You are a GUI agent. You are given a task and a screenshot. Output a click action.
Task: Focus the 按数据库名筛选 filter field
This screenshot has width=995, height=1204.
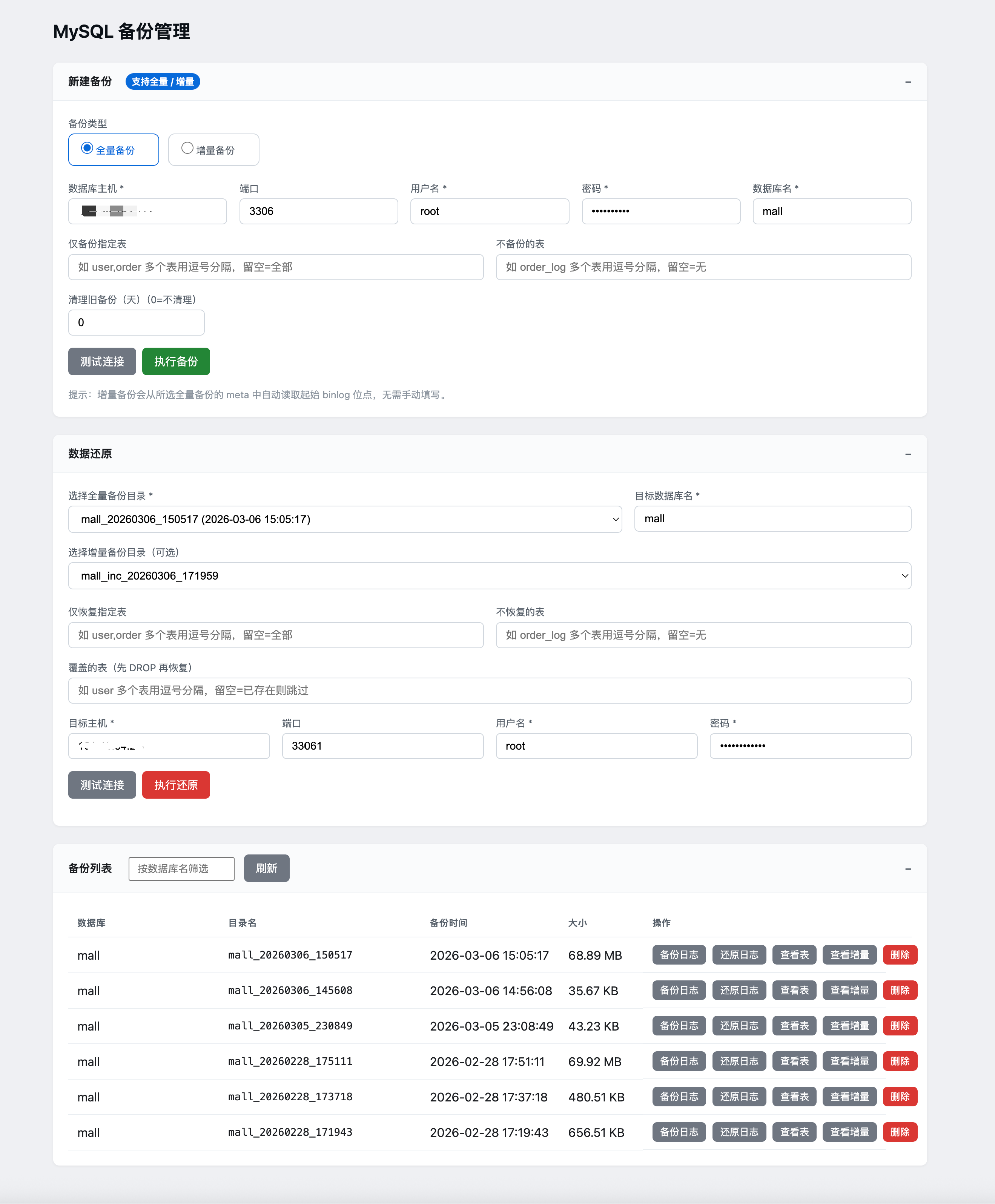(x=181, y=869)
